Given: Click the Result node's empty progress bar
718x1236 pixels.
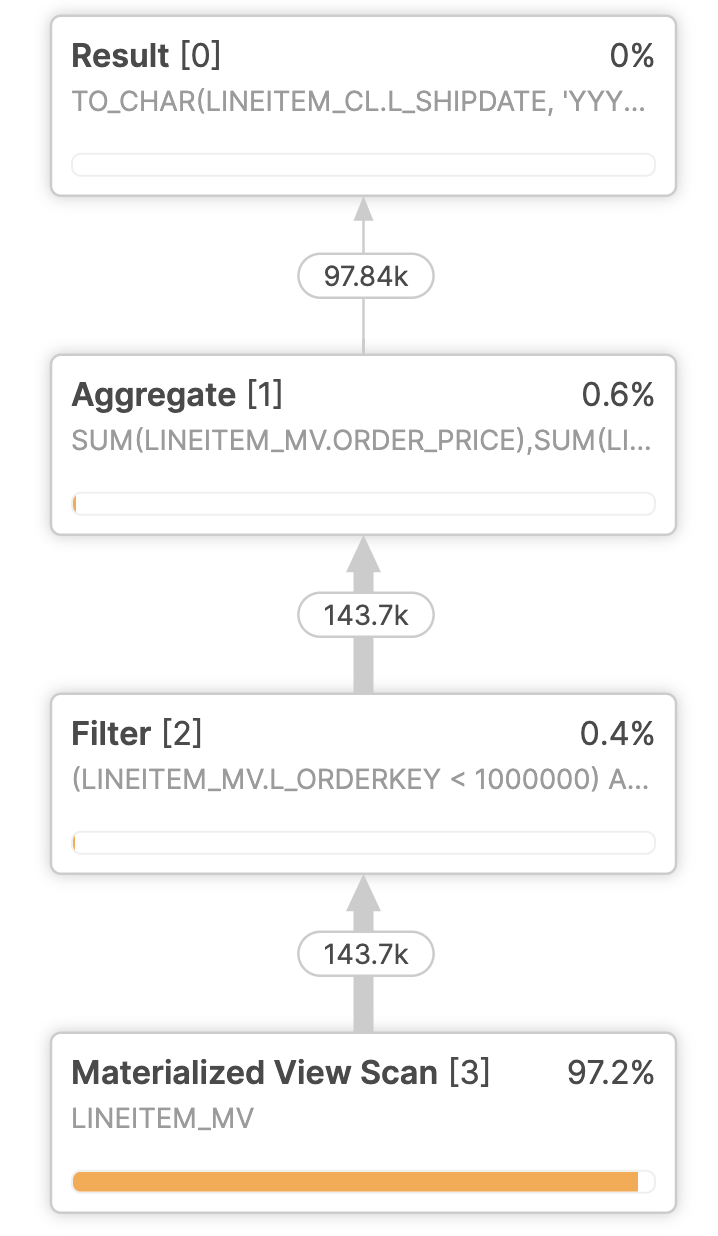Looking at the screenshot, I should 363,164.
